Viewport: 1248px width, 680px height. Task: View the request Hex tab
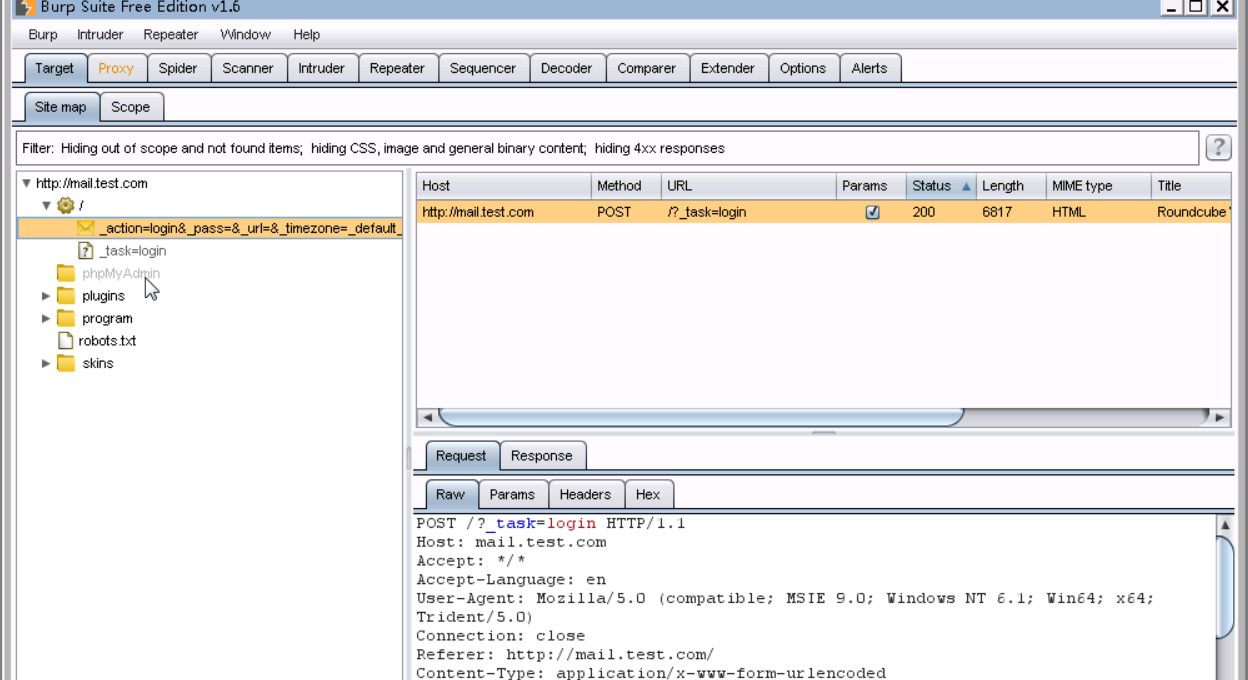(648, 494)
